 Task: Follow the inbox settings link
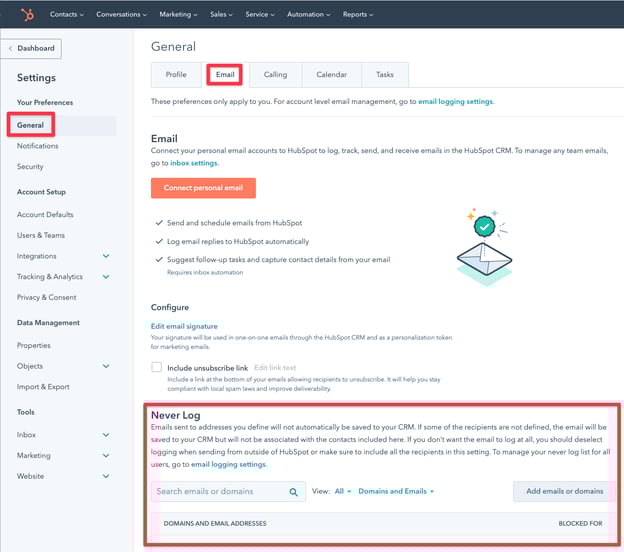194,163
